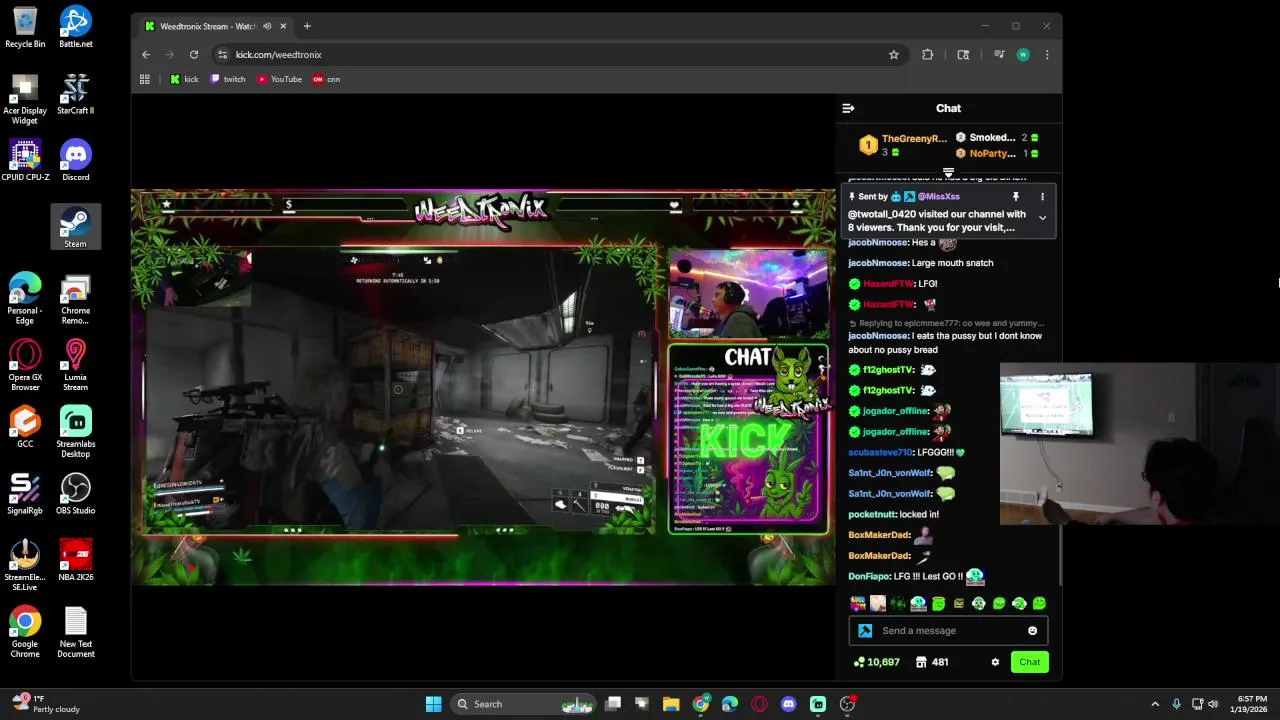This screenshot has width=1280, height=720.
Task: Open @MissXss profile in pinned message
Action: [x=938, y=197]
